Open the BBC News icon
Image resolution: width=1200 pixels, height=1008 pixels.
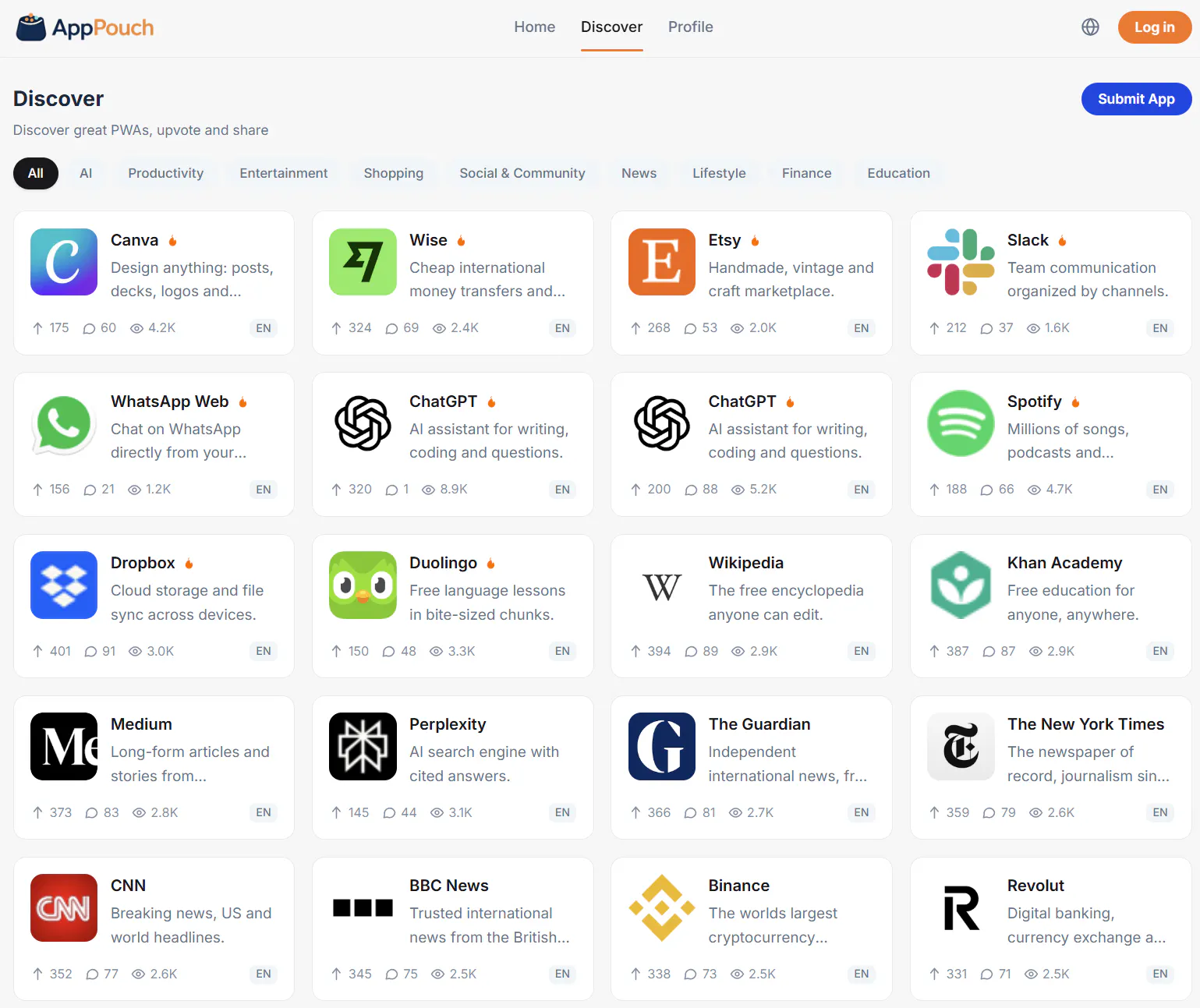(x=363, y=907)
